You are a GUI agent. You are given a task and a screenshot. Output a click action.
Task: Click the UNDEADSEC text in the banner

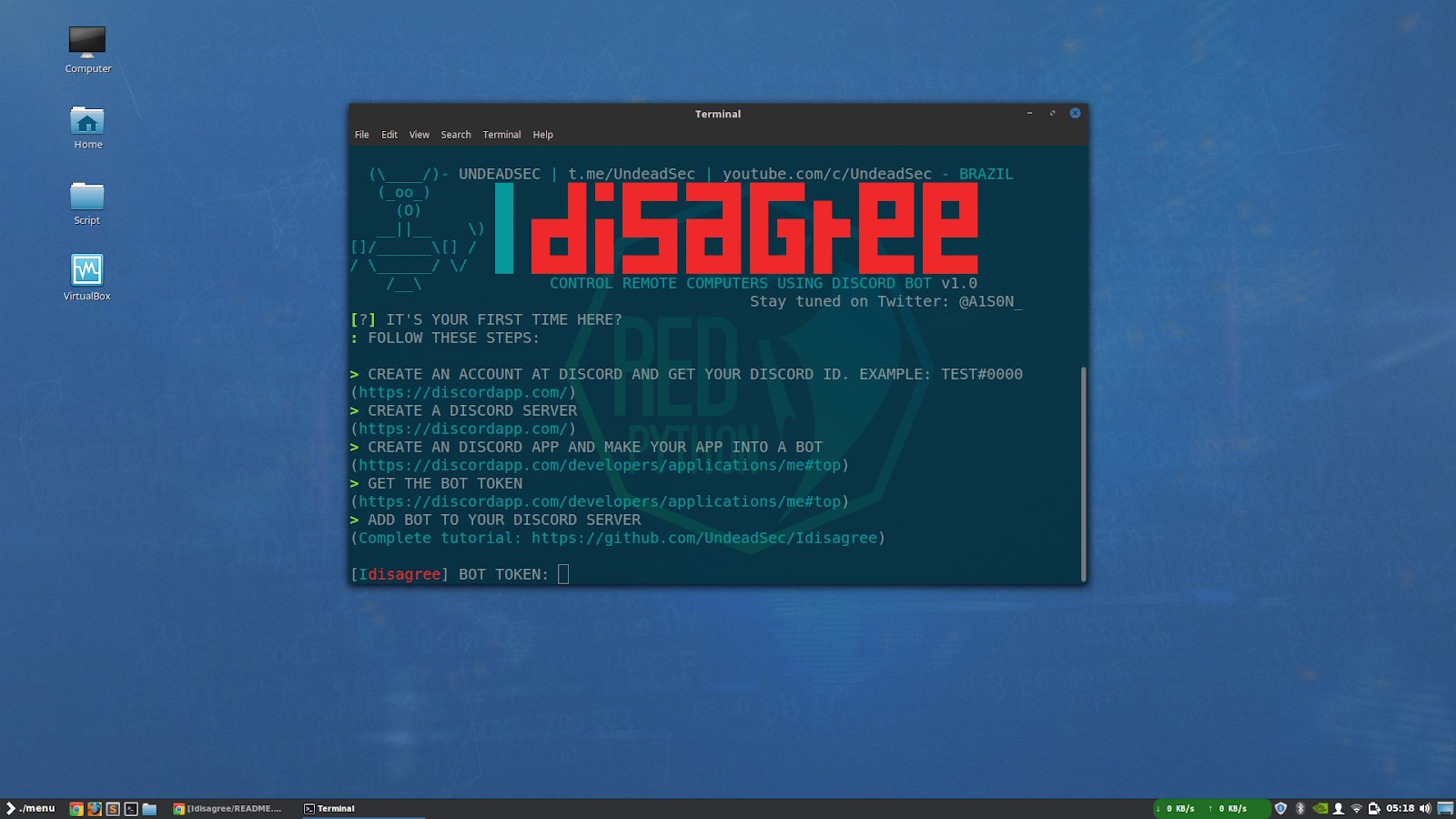click(500, 174)
